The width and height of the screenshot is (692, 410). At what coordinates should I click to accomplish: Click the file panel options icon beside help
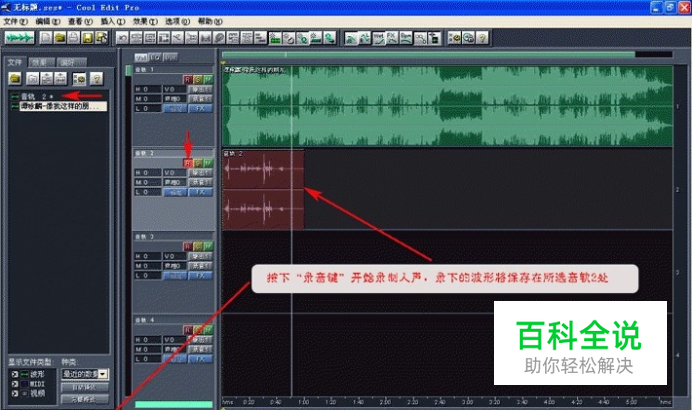[79, 79]
